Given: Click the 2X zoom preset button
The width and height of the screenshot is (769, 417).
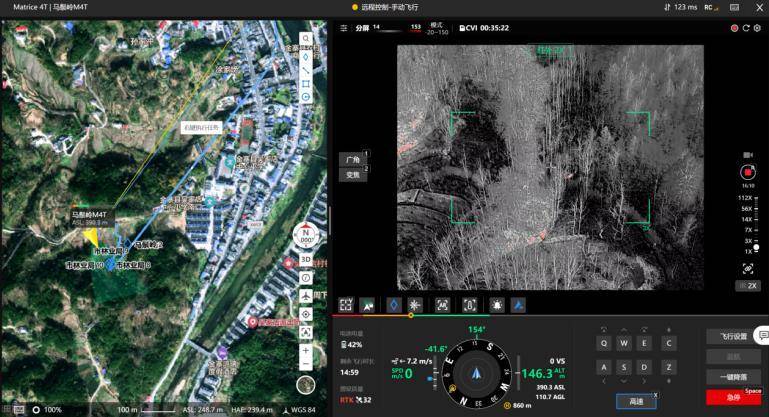Looking at the screenshot, I should coord(748,286).
